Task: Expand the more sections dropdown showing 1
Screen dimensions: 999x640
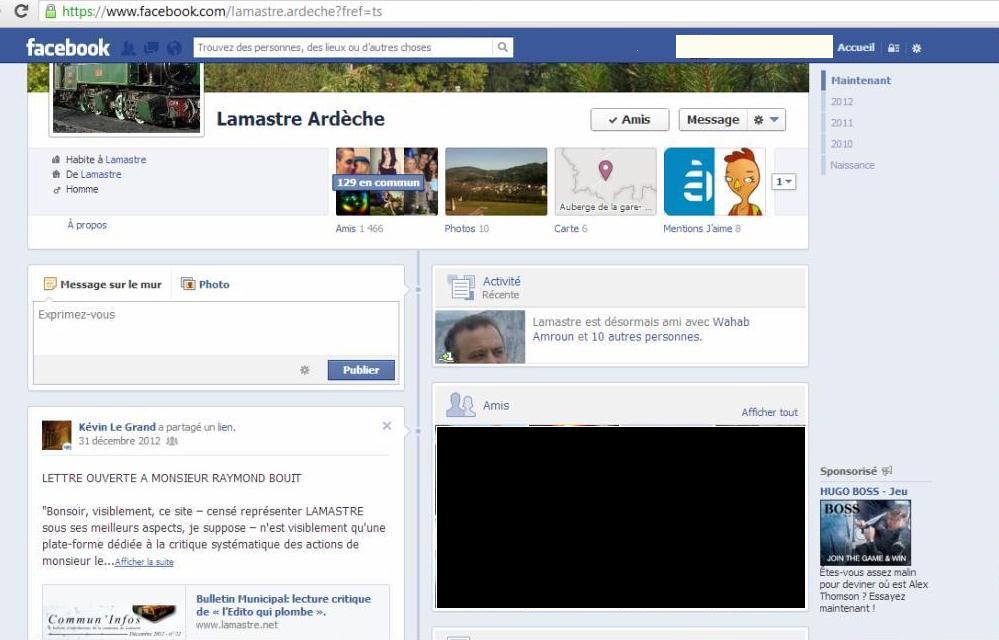Action: click(x=784, y=181)
